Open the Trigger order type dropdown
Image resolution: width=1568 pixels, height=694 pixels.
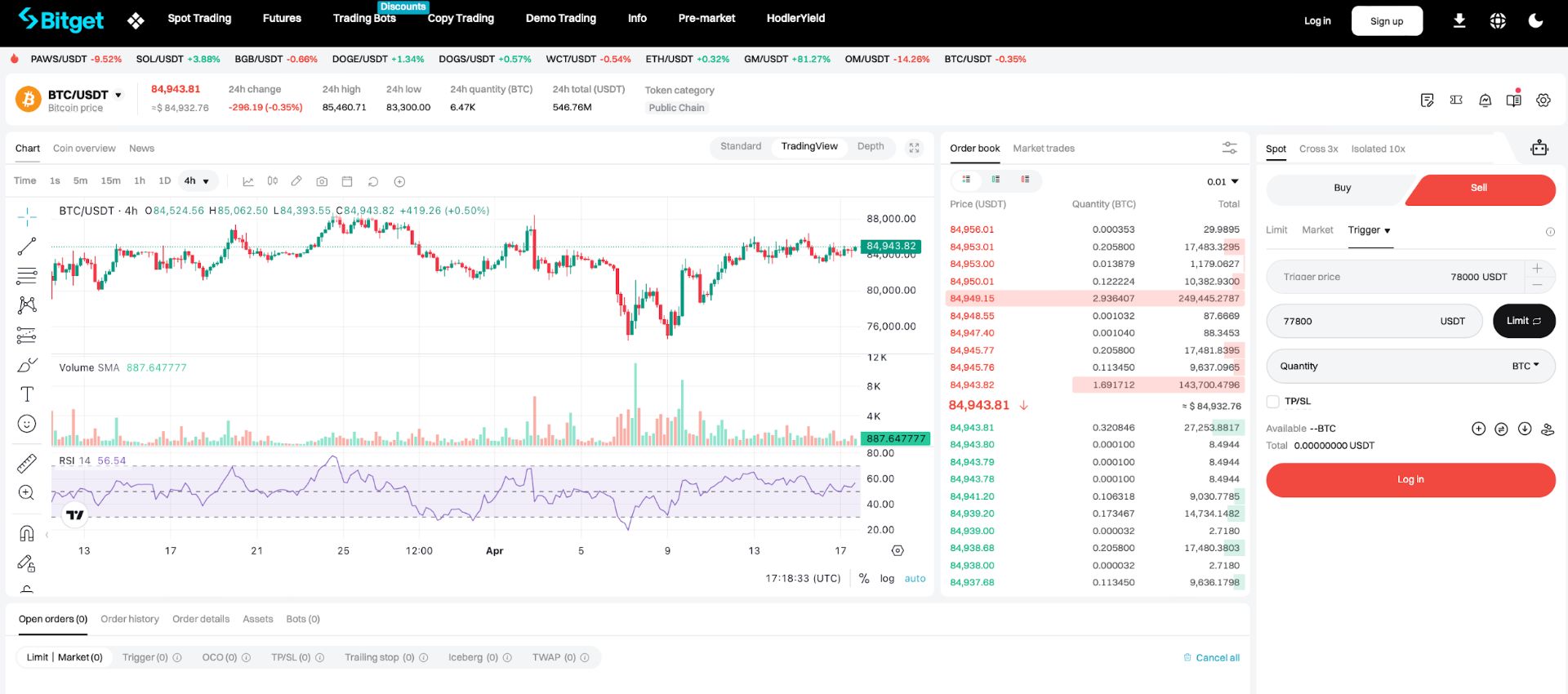click(1370, 230)
